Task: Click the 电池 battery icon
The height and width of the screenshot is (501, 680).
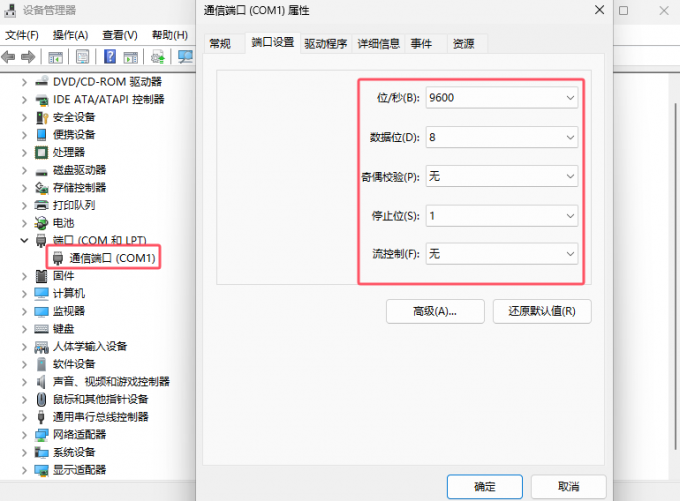Action: [41, 223]
